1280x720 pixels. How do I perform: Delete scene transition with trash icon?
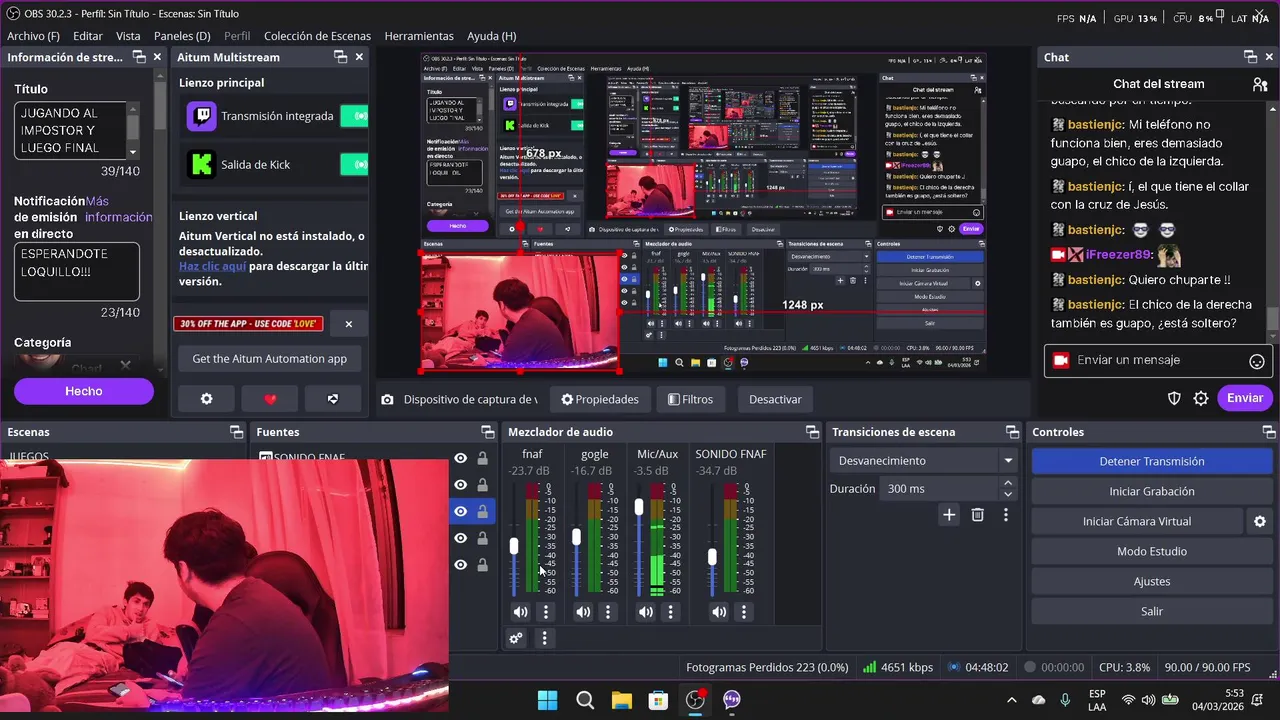tap(978, 515)
